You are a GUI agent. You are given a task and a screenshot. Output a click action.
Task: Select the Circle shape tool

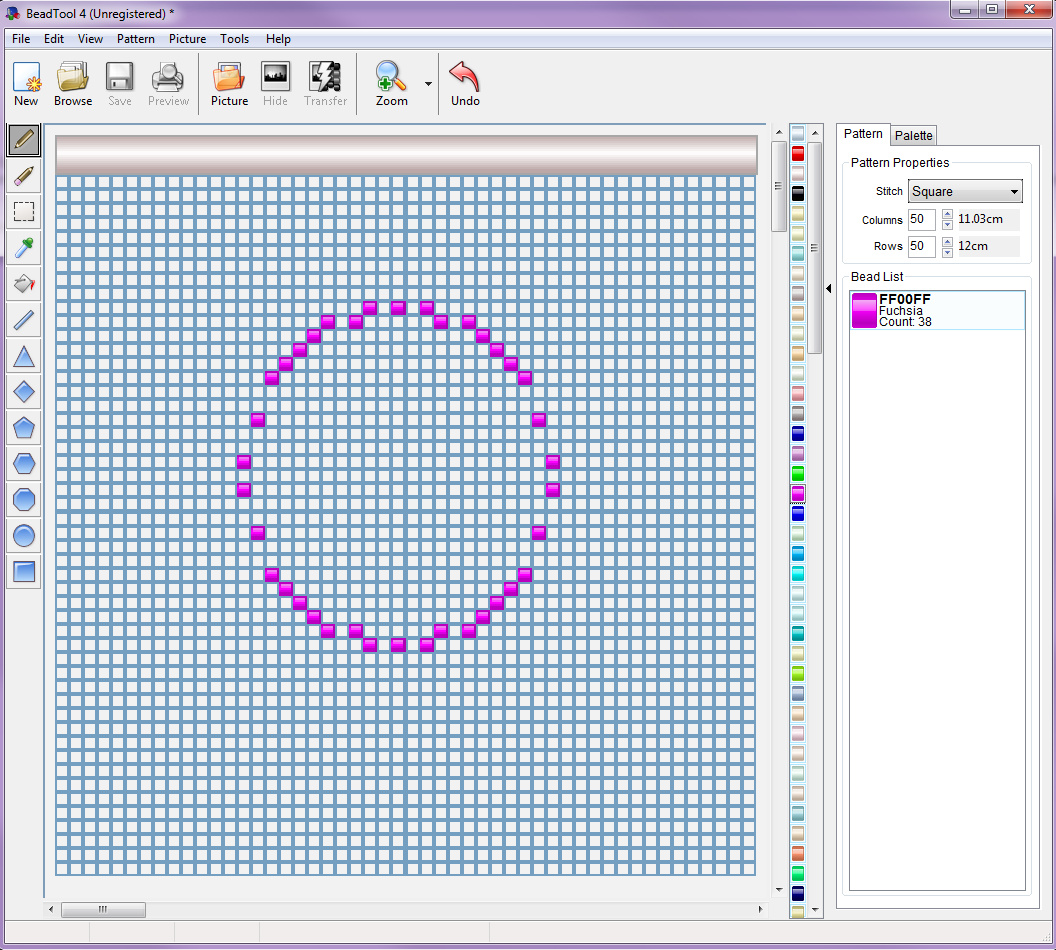pos(24,536)
